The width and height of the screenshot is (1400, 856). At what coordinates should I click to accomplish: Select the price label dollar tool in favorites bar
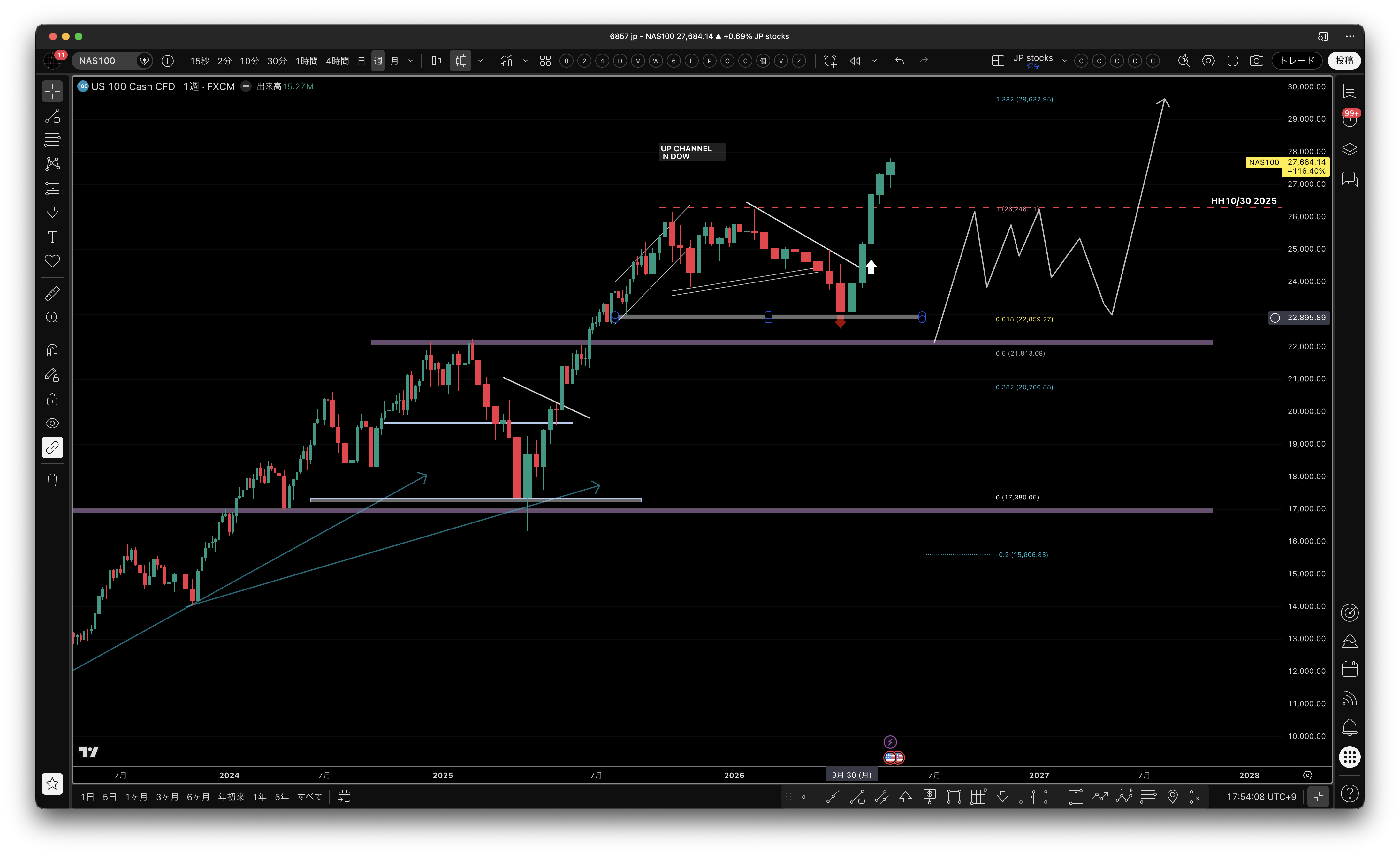click(930, 797)
